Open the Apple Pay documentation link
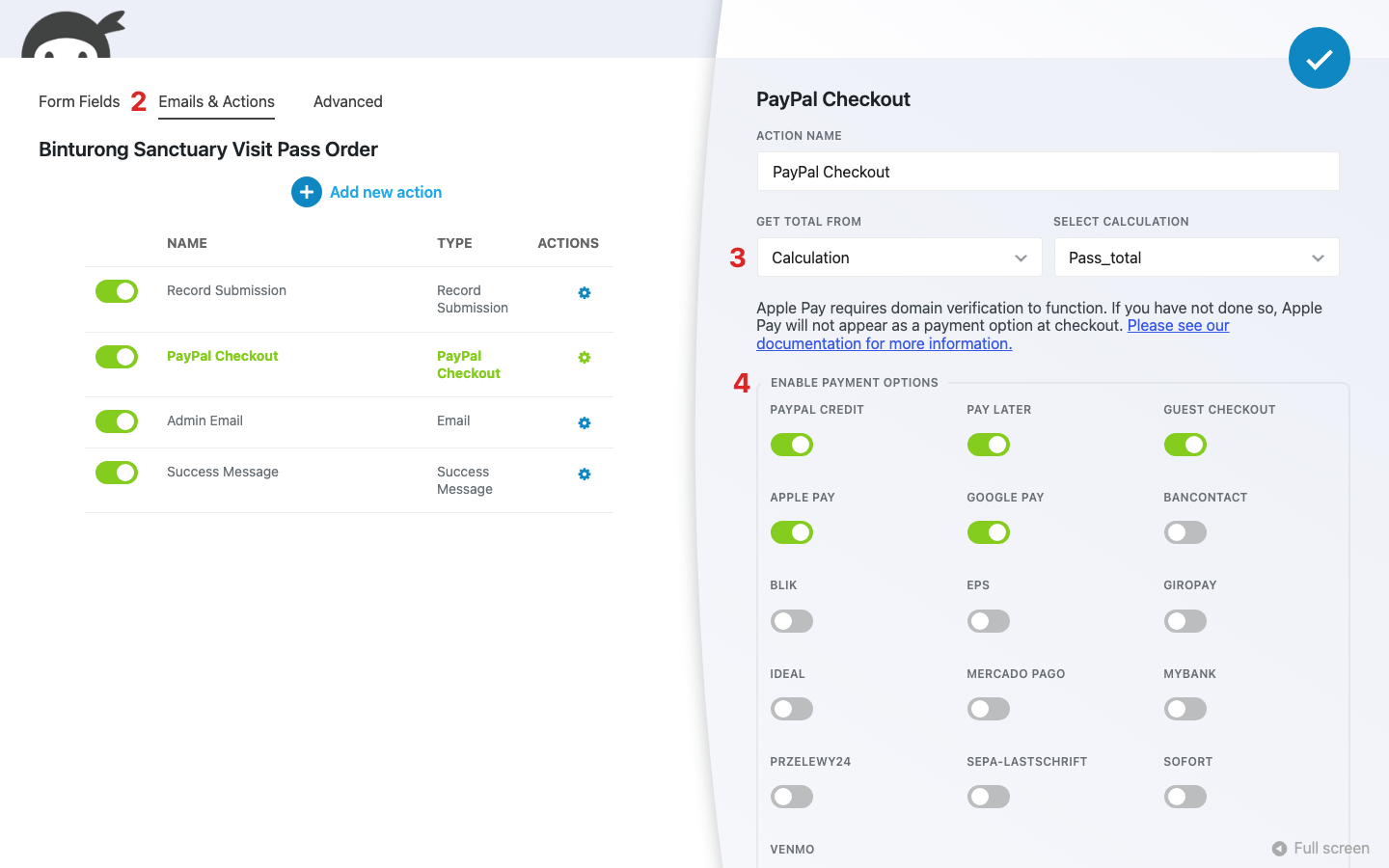The width and height of the screenshot is (1389, 868). tap(993, 335)
